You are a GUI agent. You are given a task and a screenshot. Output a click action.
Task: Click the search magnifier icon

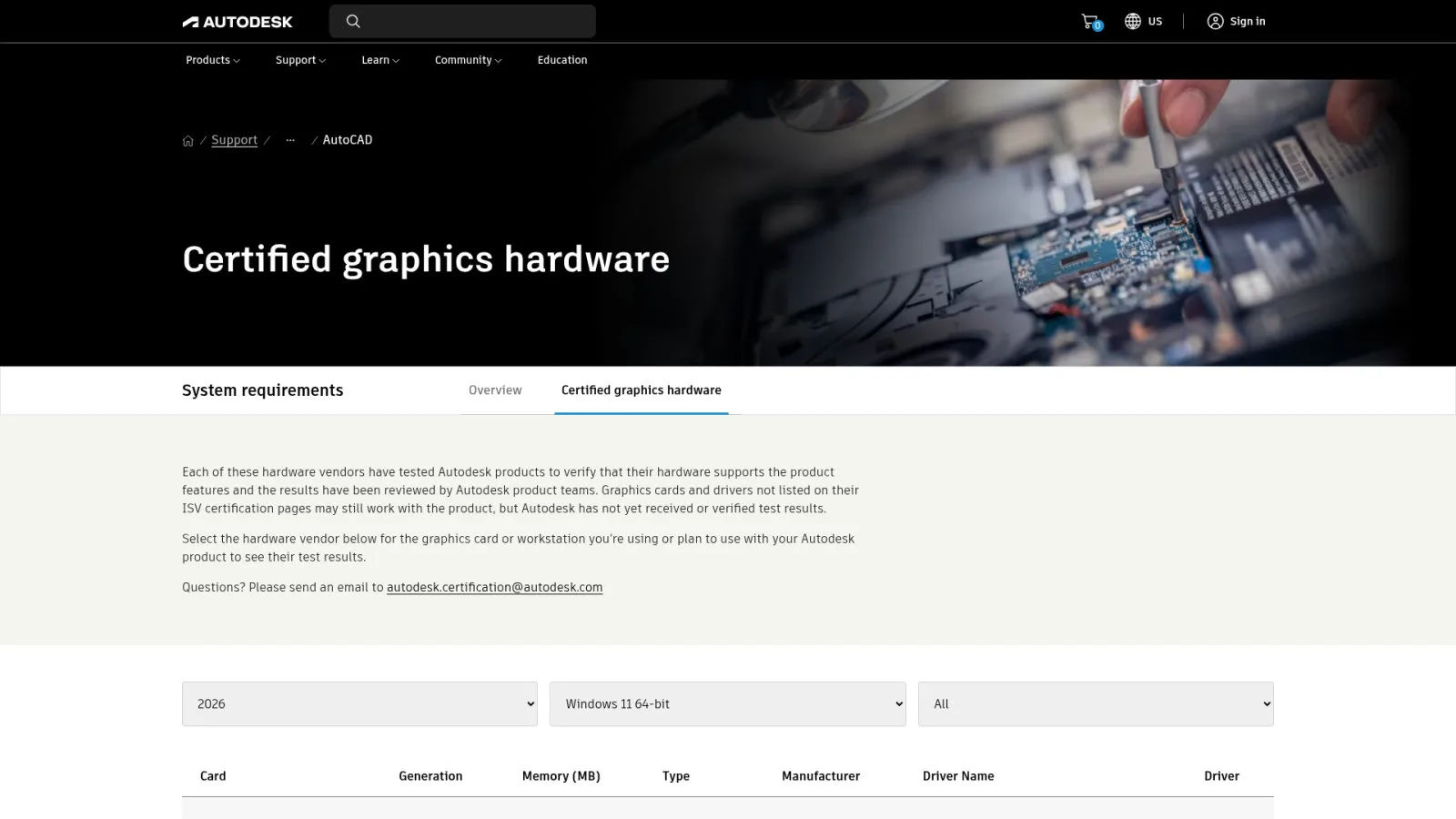pyautogui.click(x=353, y=21)
